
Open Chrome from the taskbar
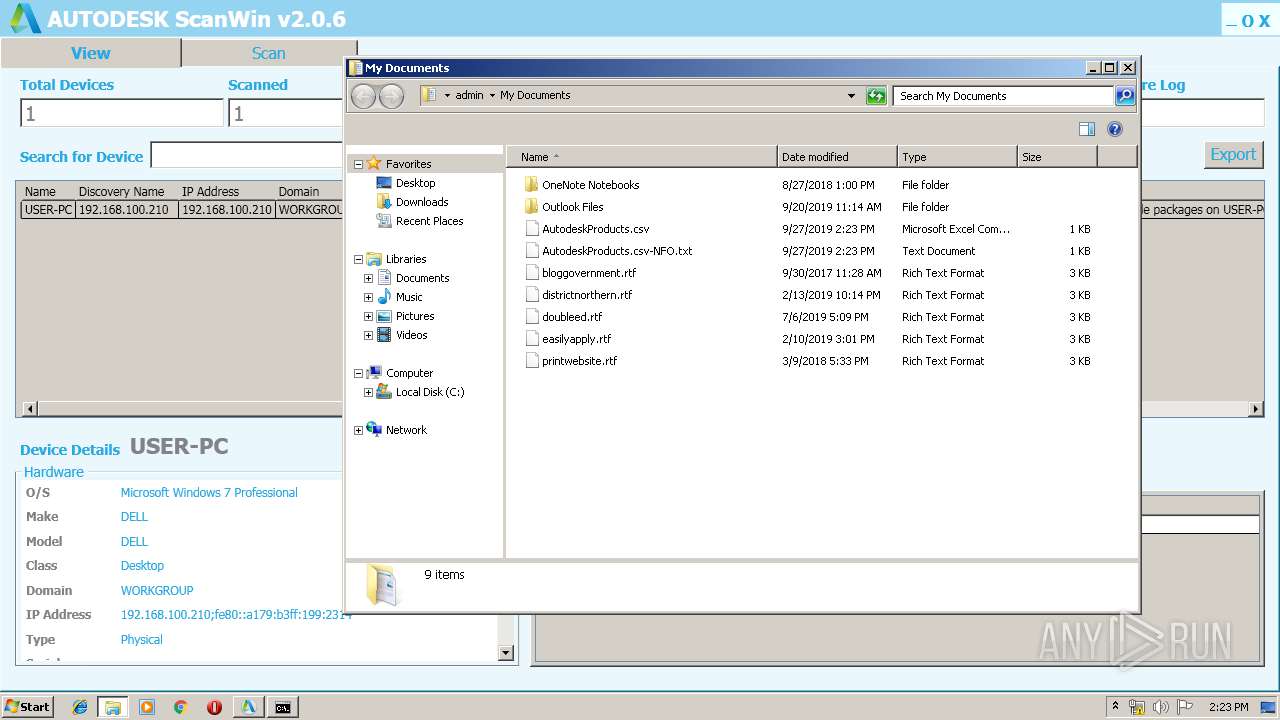(x=180, y=707)
